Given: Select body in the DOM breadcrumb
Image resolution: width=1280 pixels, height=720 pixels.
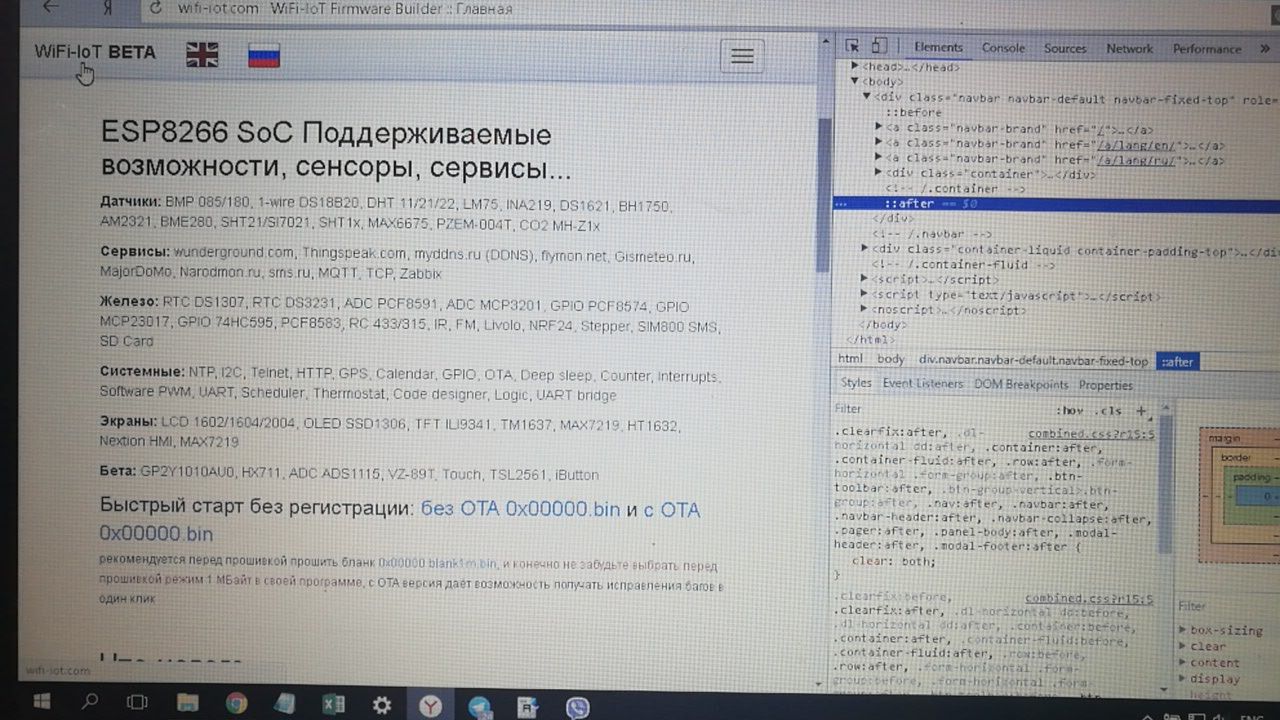Looking at the screenshot, I should pyautogui.click(x=890, y=360).
